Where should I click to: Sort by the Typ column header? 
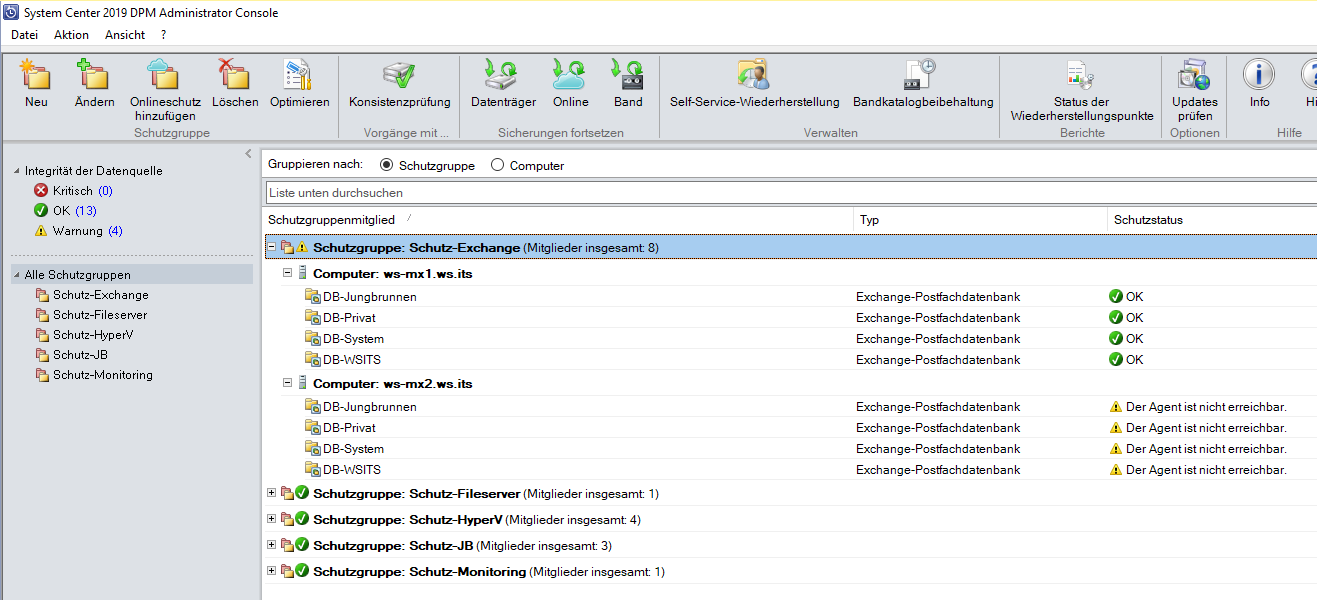tap(980, 220)
